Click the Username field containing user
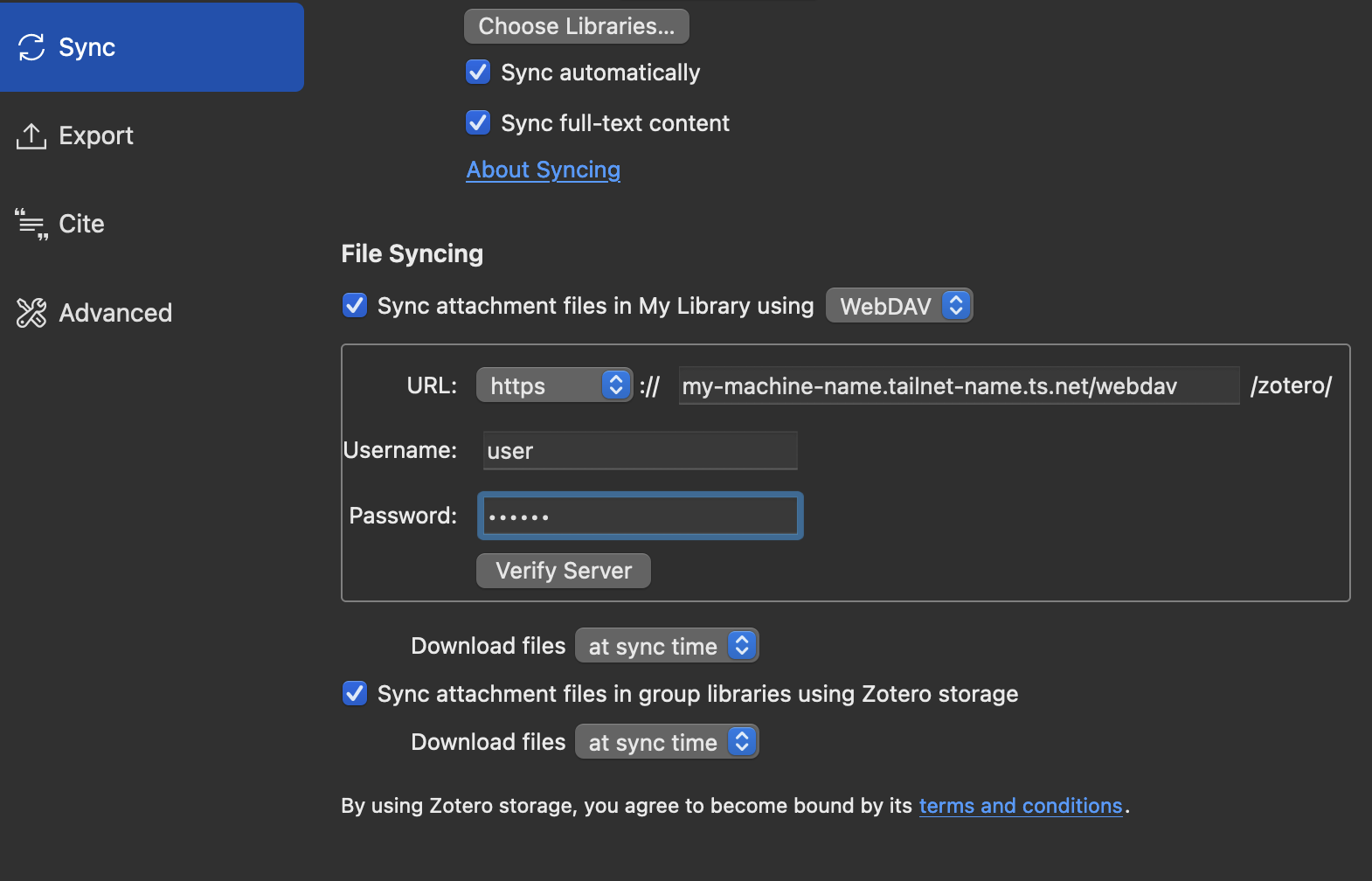Image resolution: width=1372 pixels, height=881 pixels. 640,451
